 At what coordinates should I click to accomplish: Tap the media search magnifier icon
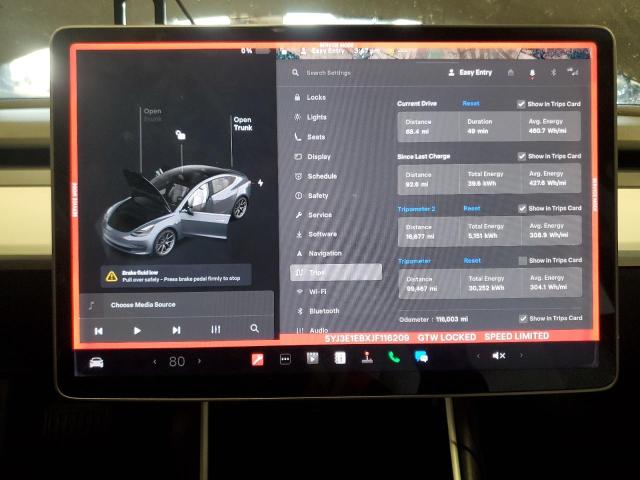tap(255, 329)
